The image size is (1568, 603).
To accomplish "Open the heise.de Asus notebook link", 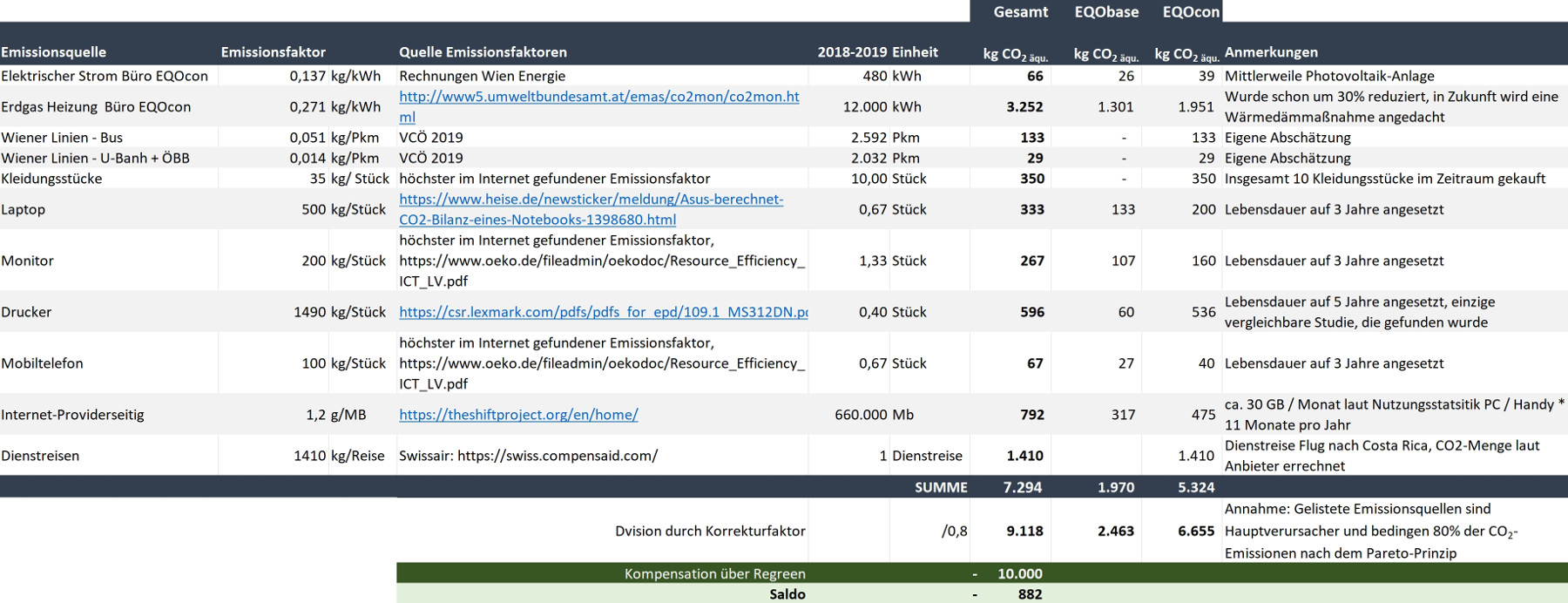I will tap(591, 200).
